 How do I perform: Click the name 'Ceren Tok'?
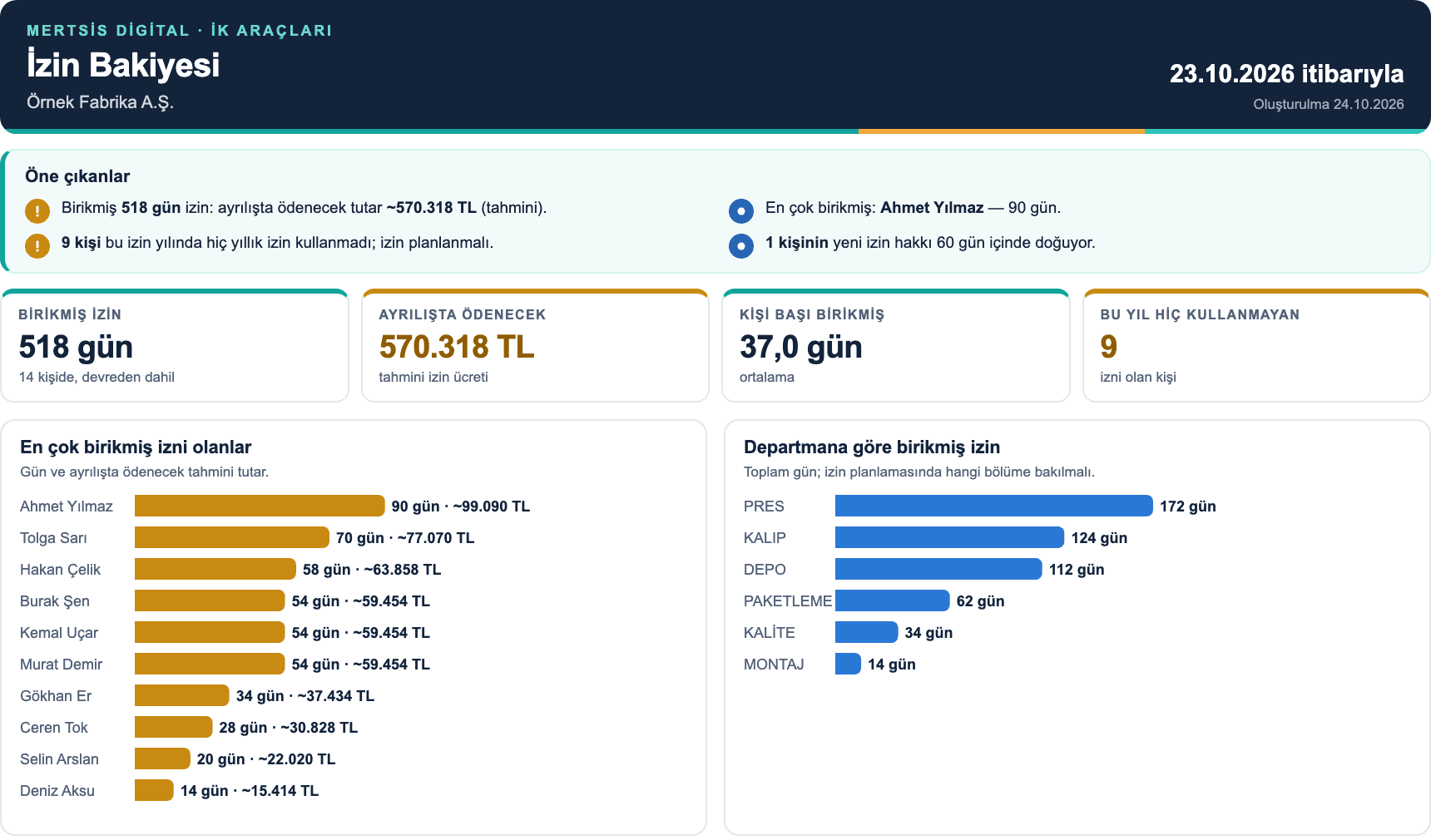click(54, 728)
